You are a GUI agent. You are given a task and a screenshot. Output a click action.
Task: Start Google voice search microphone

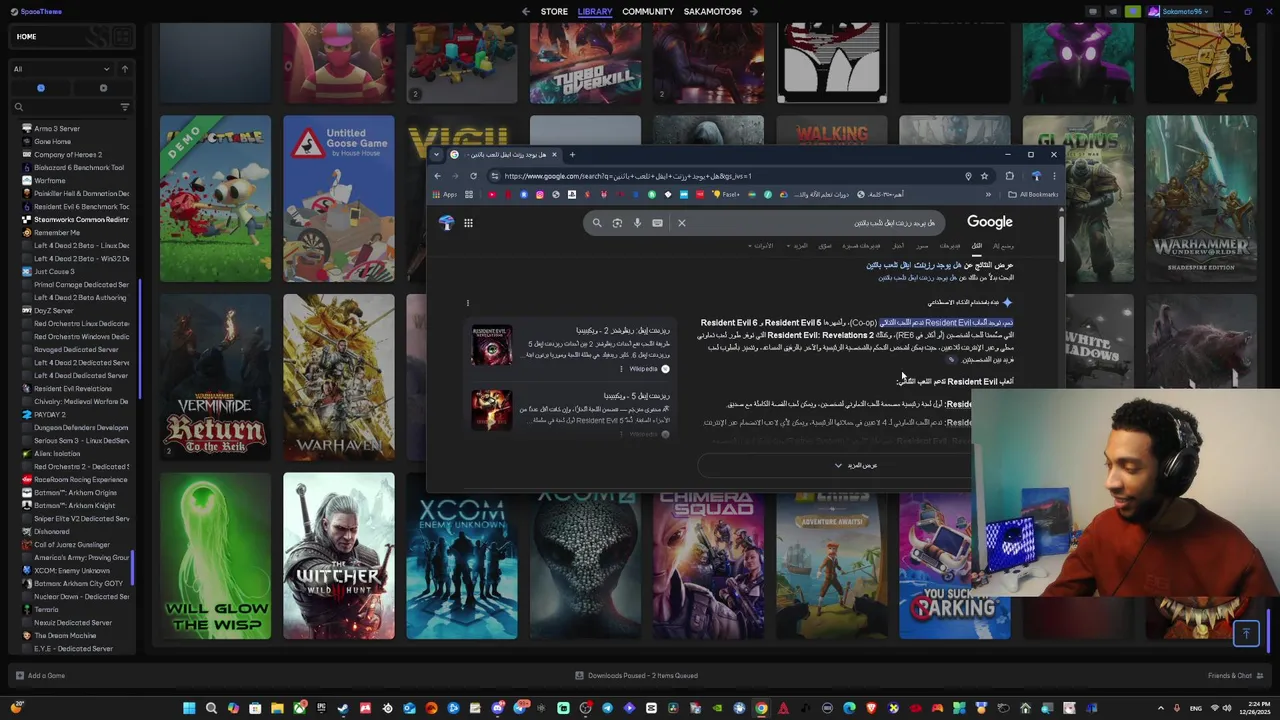tap(637, 223)
